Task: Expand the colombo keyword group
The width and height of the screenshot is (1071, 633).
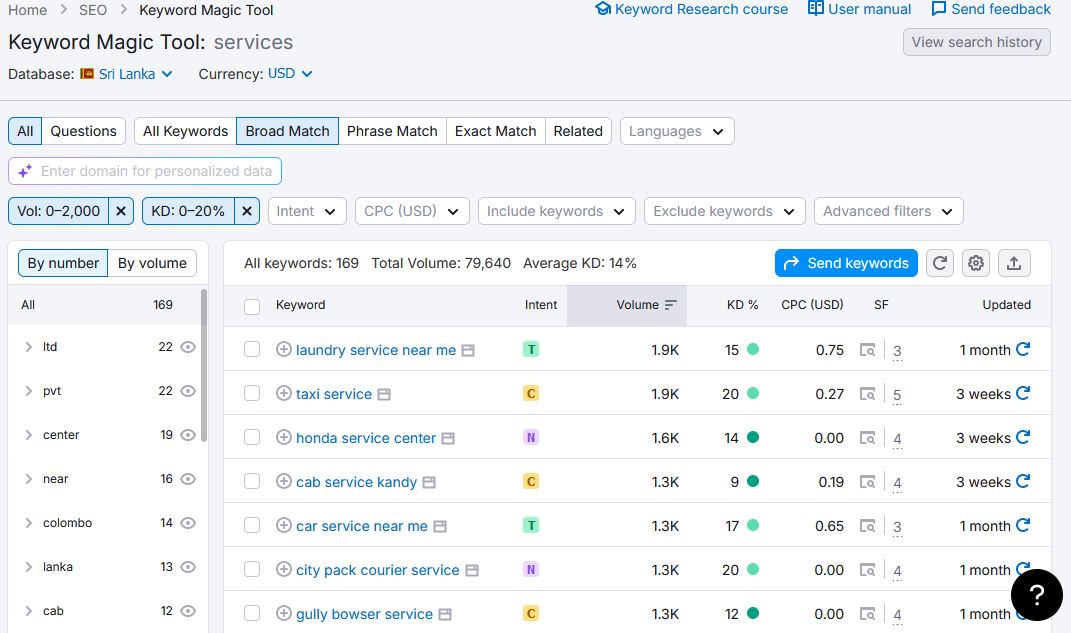Action: 28,523
